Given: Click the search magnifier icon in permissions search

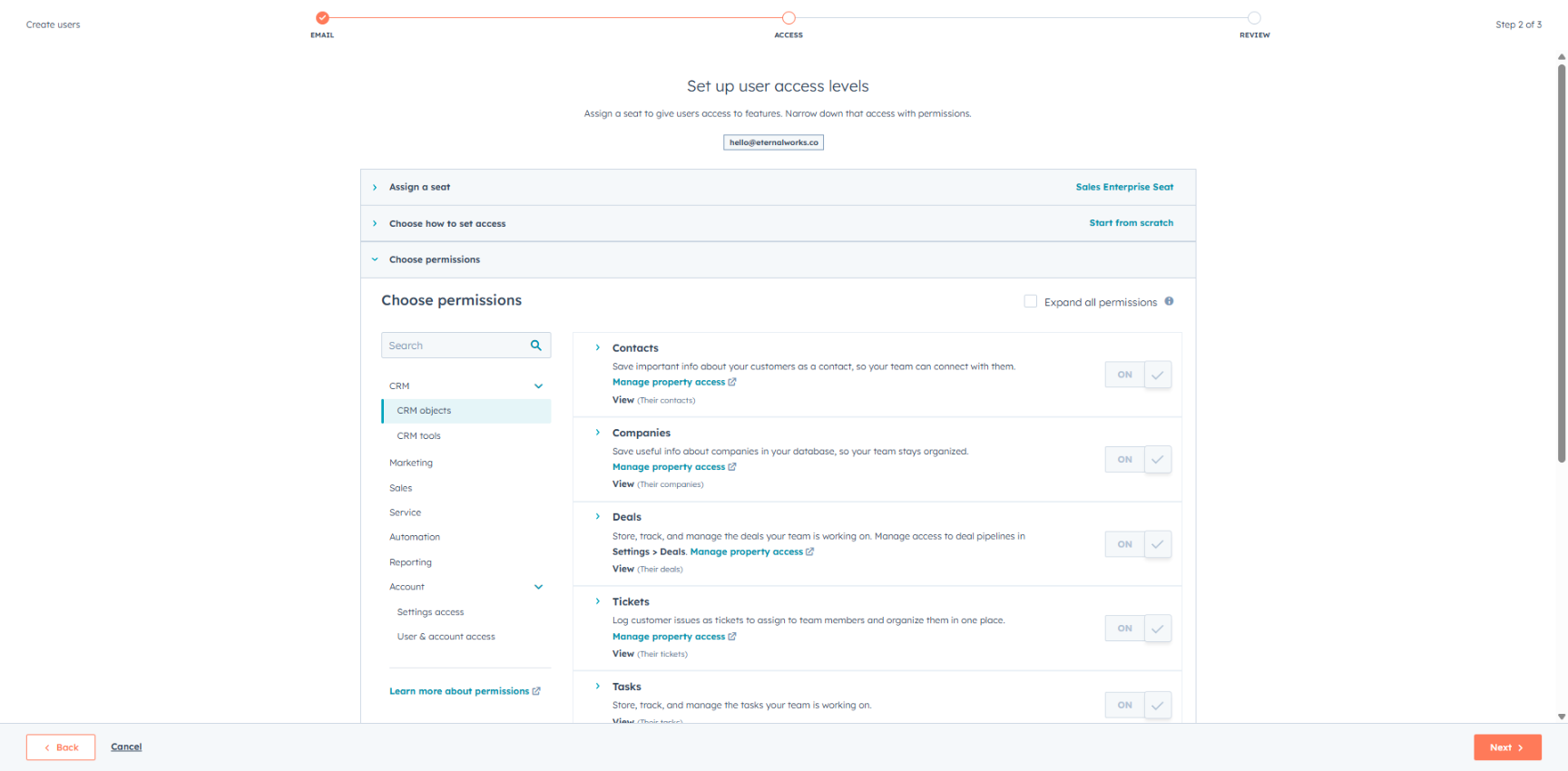Looking at the screenshot, I should pos(535,346).
